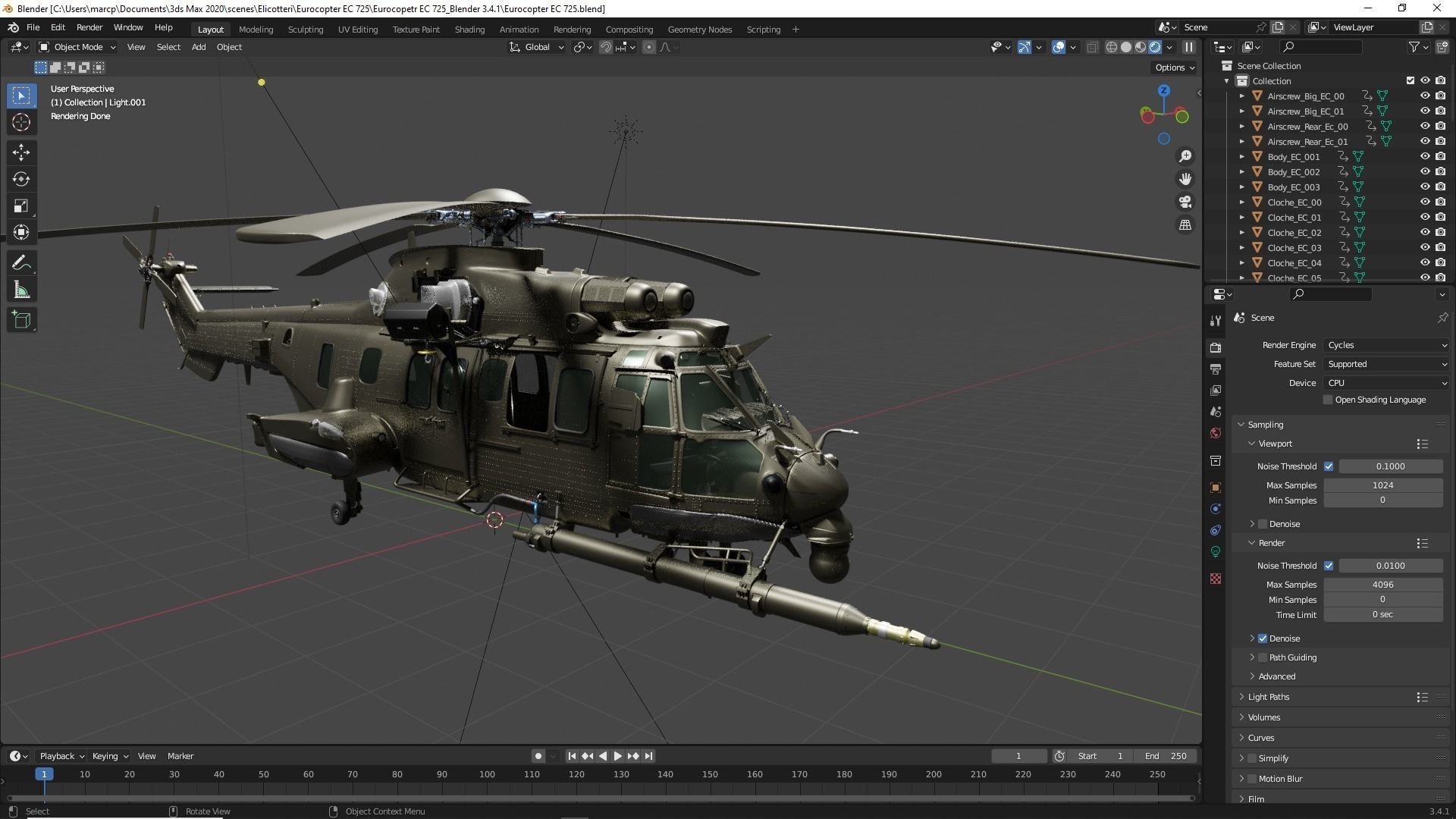Open the Render menu
1456x819 pixels.
click(x=89, y=27)
